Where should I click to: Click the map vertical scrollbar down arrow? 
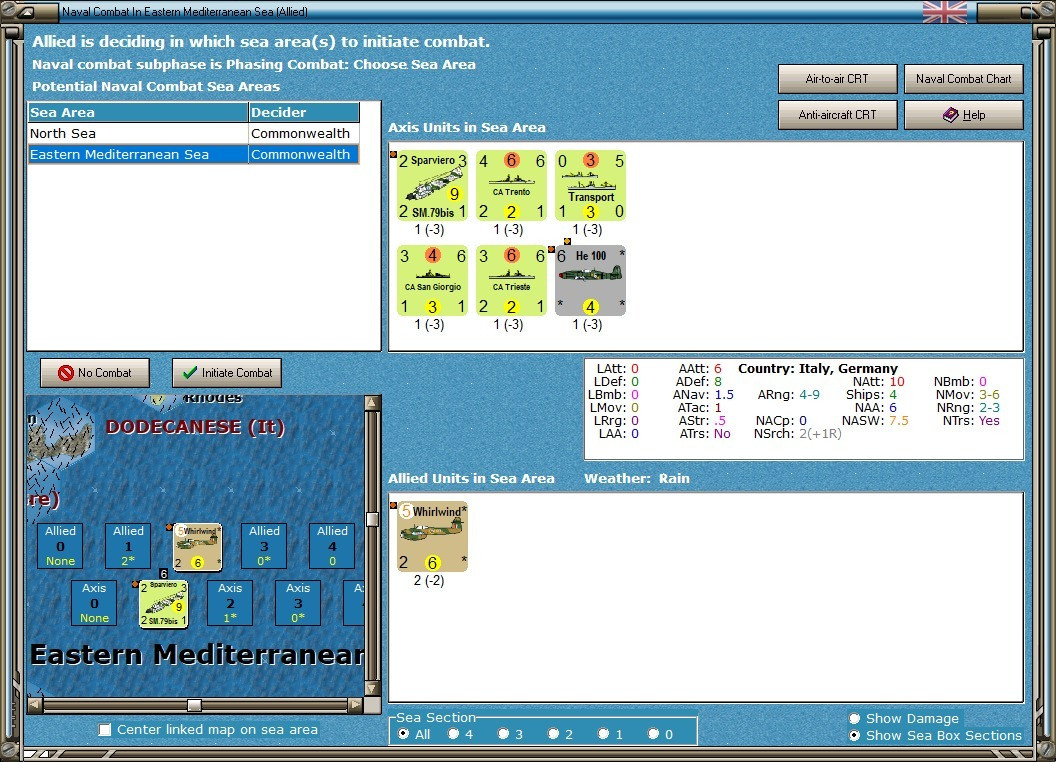(x=372, y=689)
